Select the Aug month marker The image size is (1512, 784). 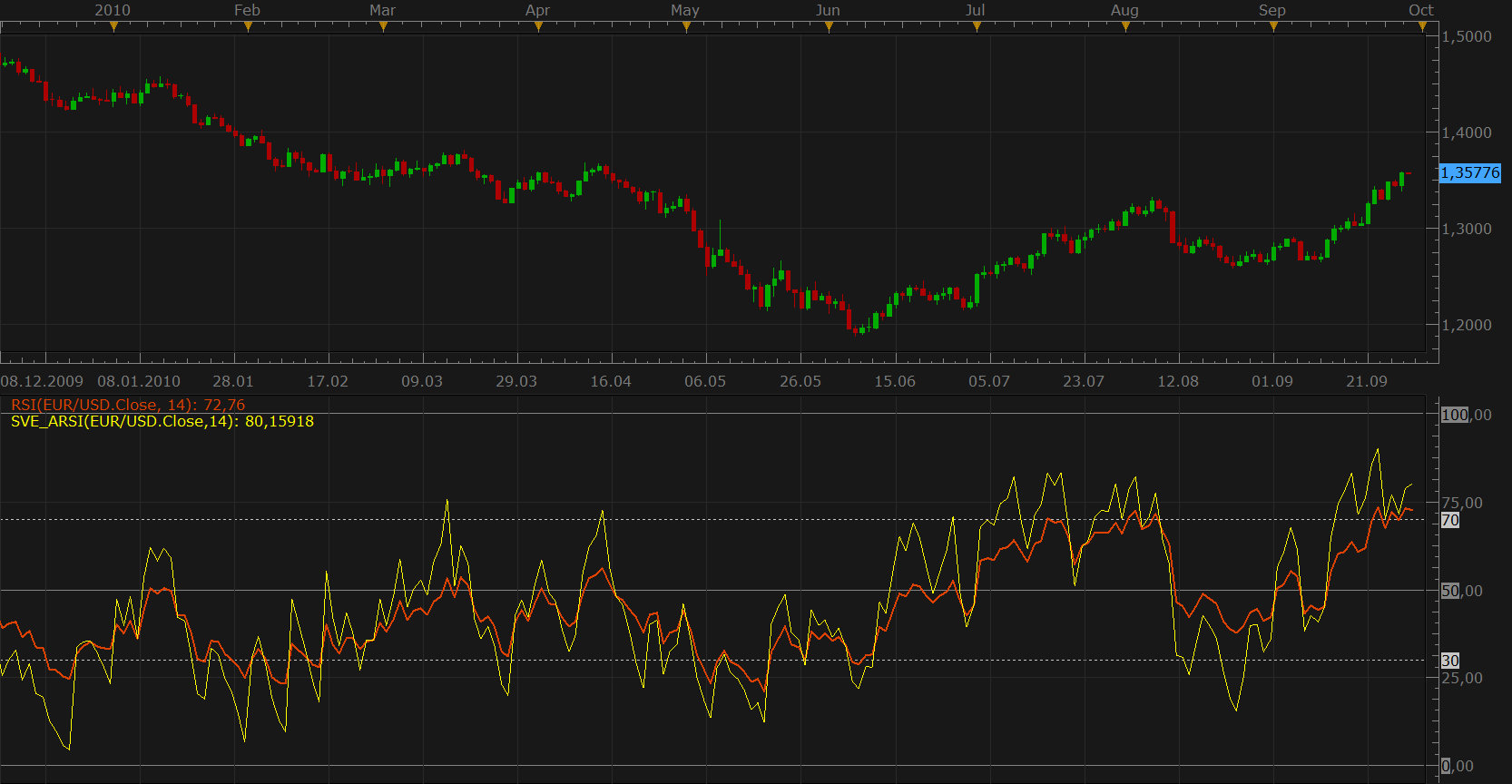point(1125,26)
